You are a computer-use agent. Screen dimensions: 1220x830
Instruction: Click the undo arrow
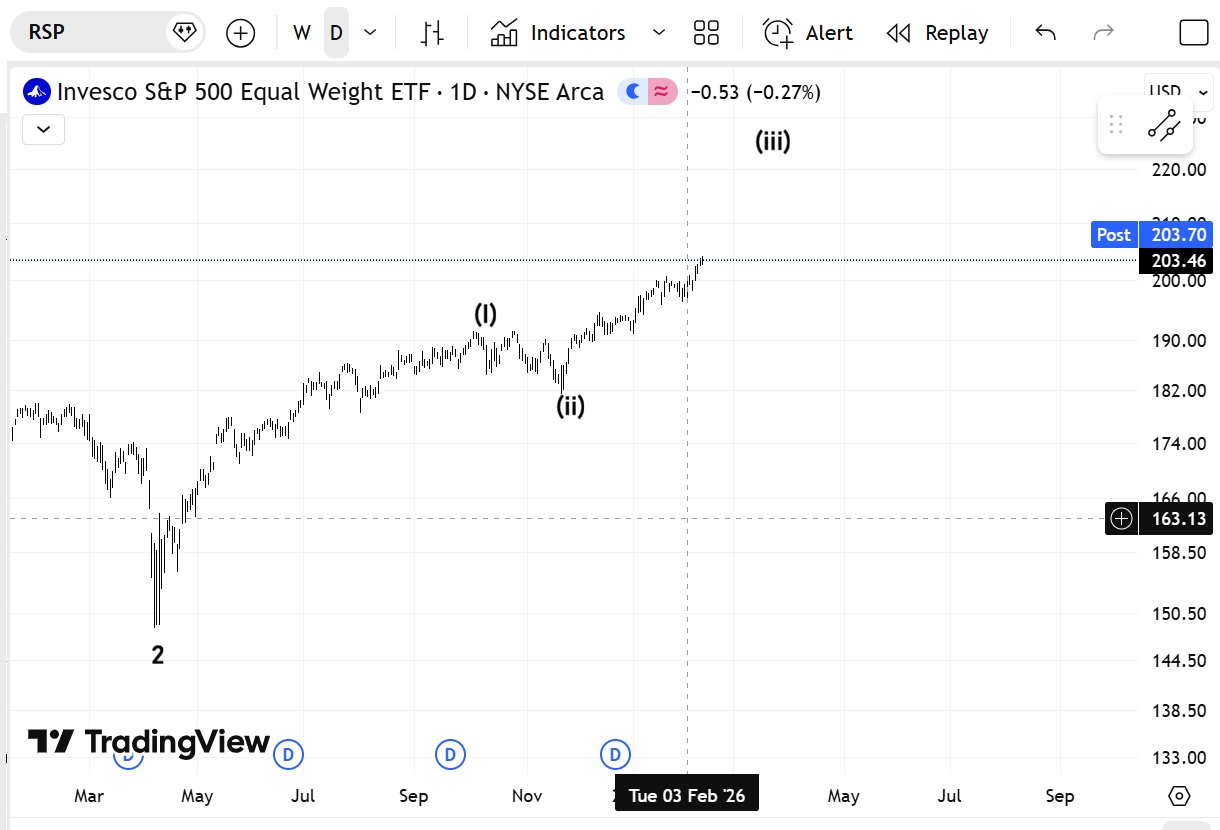[1045, 33]
